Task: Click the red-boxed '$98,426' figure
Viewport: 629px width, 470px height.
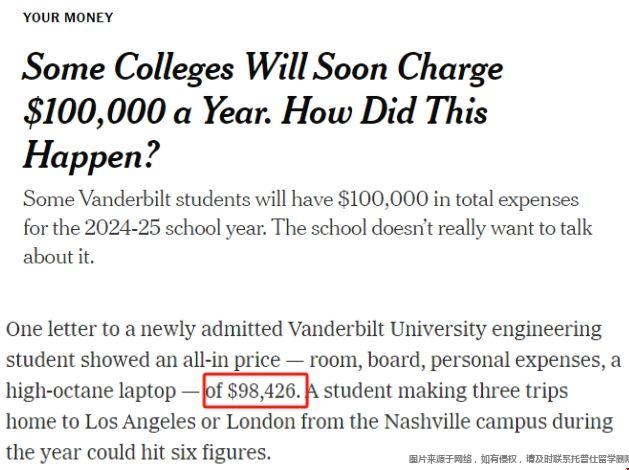Action: pyautogui.click(x=264, y=391)
